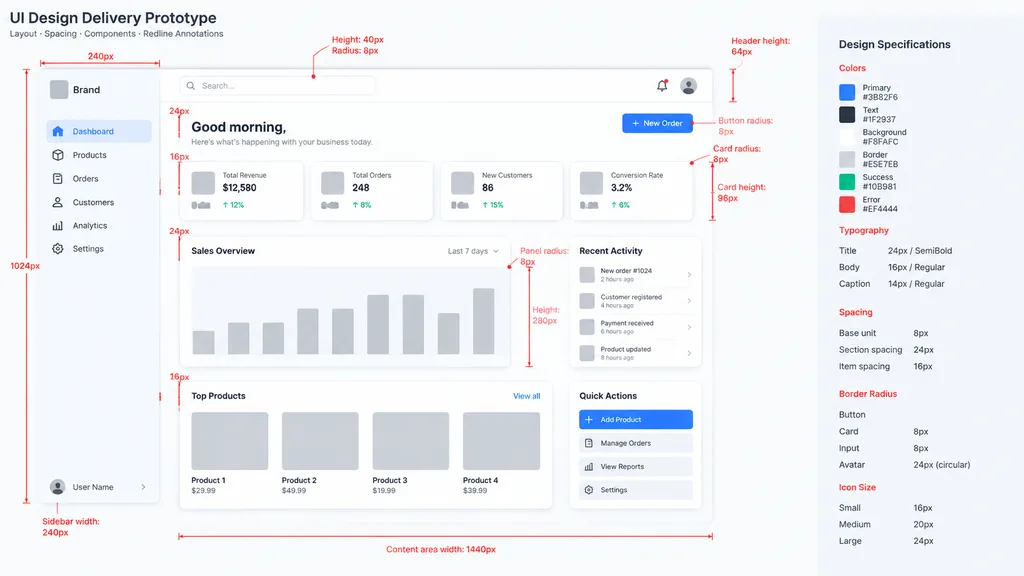
Task: Click the Search input field
Action: coord(278,86)
